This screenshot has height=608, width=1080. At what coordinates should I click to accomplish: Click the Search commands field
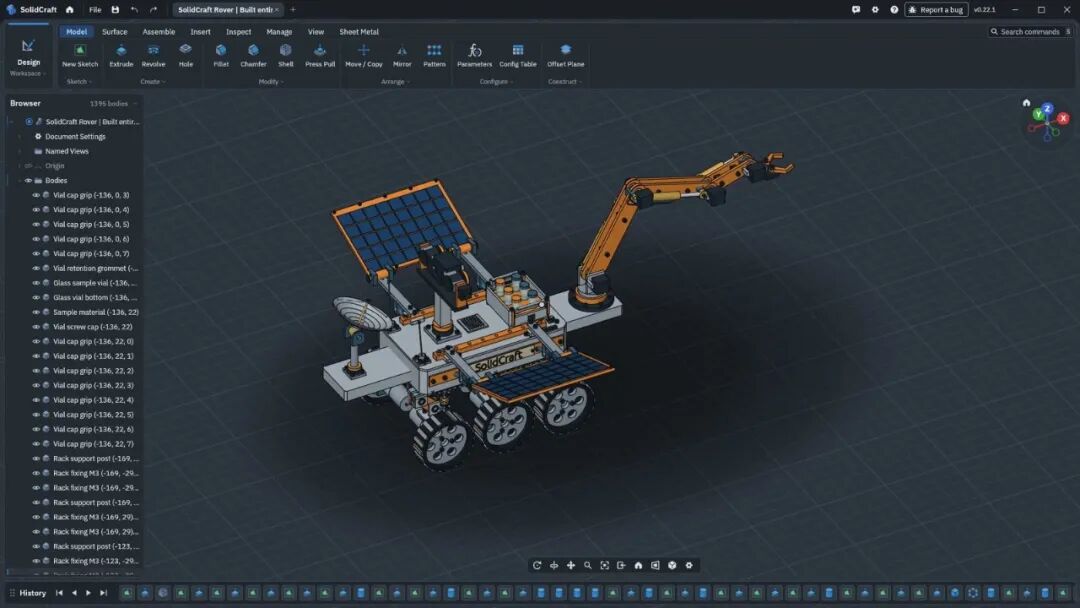tap(1030, 32)
